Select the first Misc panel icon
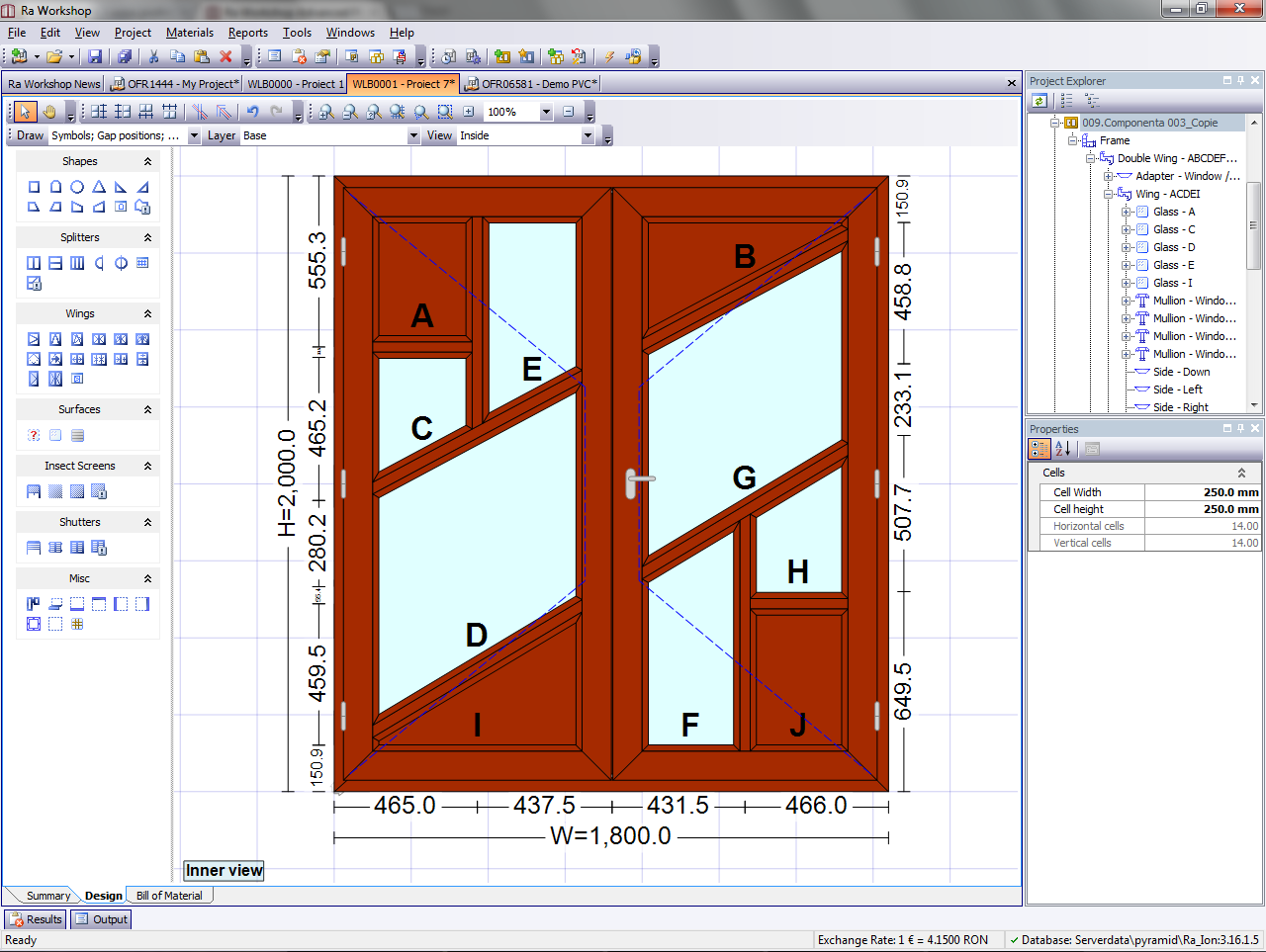Screen dimensions: 1266x952 tap(34, 604)
